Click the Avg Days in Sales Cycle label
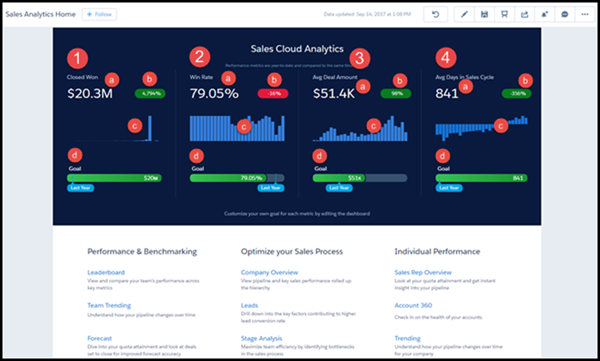Viewport: 600px width, 361px height. click(465, 77)
